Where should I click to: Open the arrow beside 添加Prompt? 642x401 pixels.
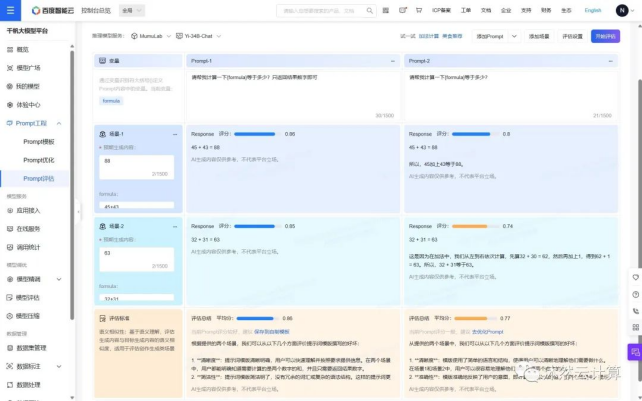point(514,36)
